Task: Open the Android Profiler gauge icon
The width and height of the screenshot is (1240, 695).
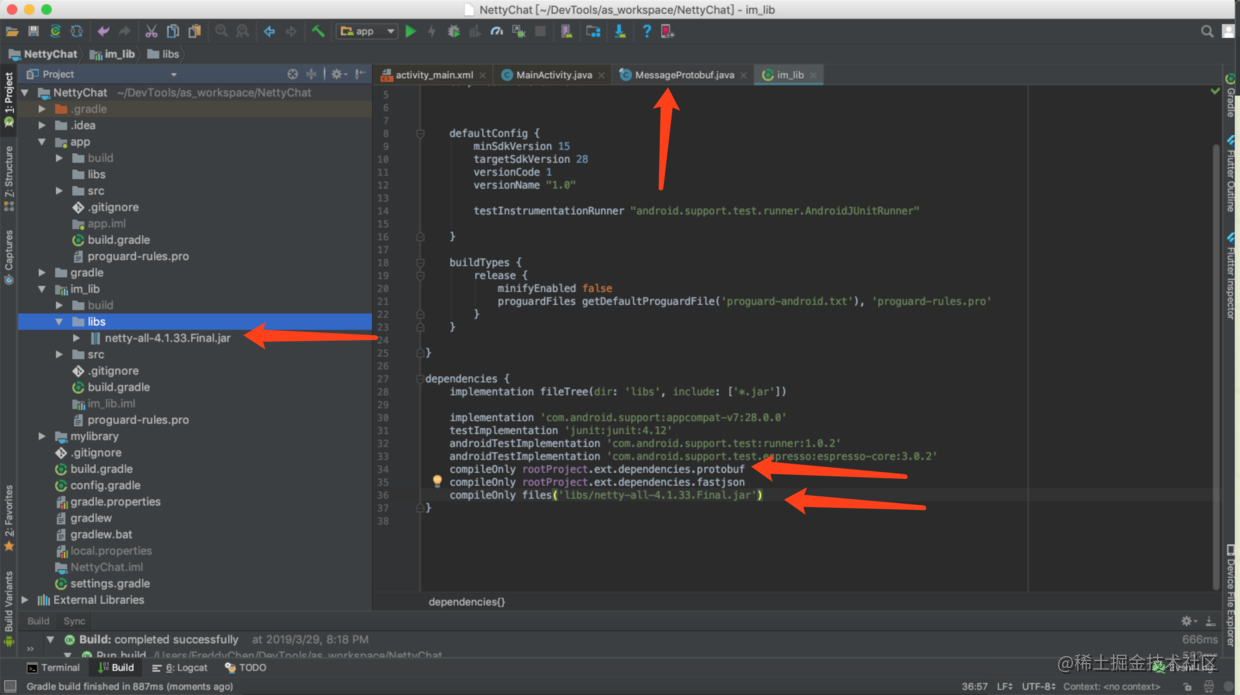Action: pos(497,32)
